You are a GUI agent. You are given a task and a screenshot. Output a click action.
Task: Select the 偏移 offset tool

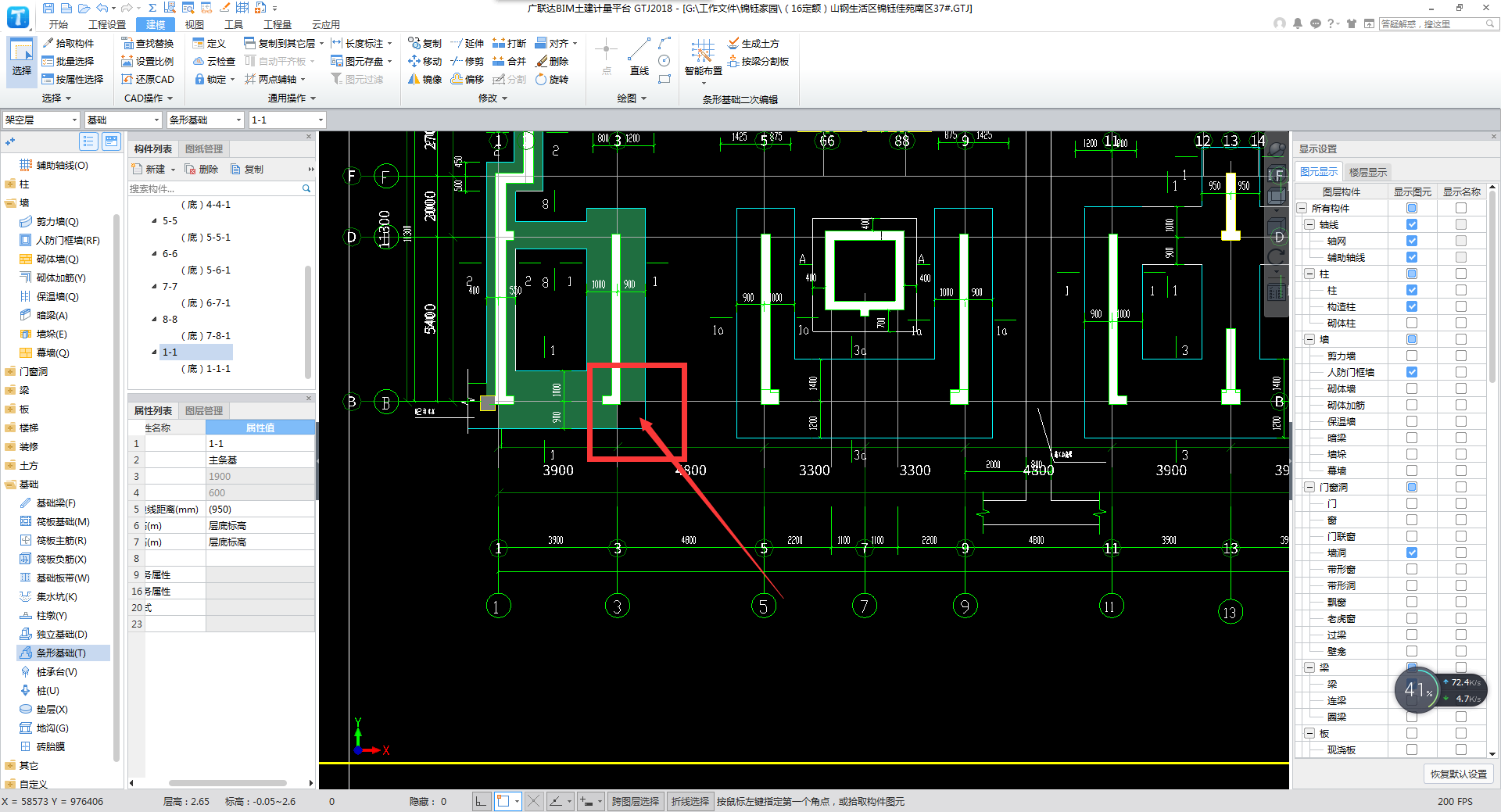(x=467, y=79)
